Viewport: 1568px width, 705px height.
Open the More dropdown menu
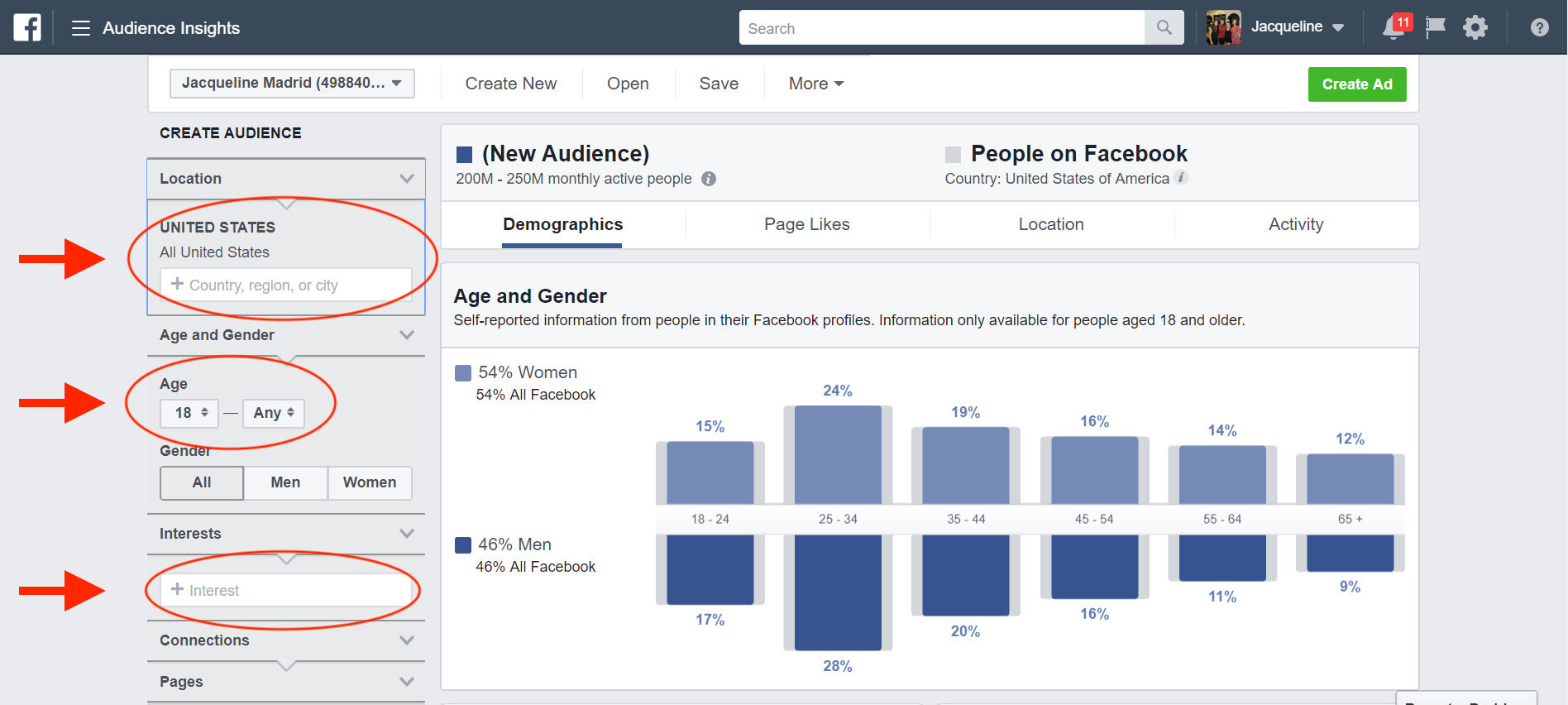(x=816, y=84)
